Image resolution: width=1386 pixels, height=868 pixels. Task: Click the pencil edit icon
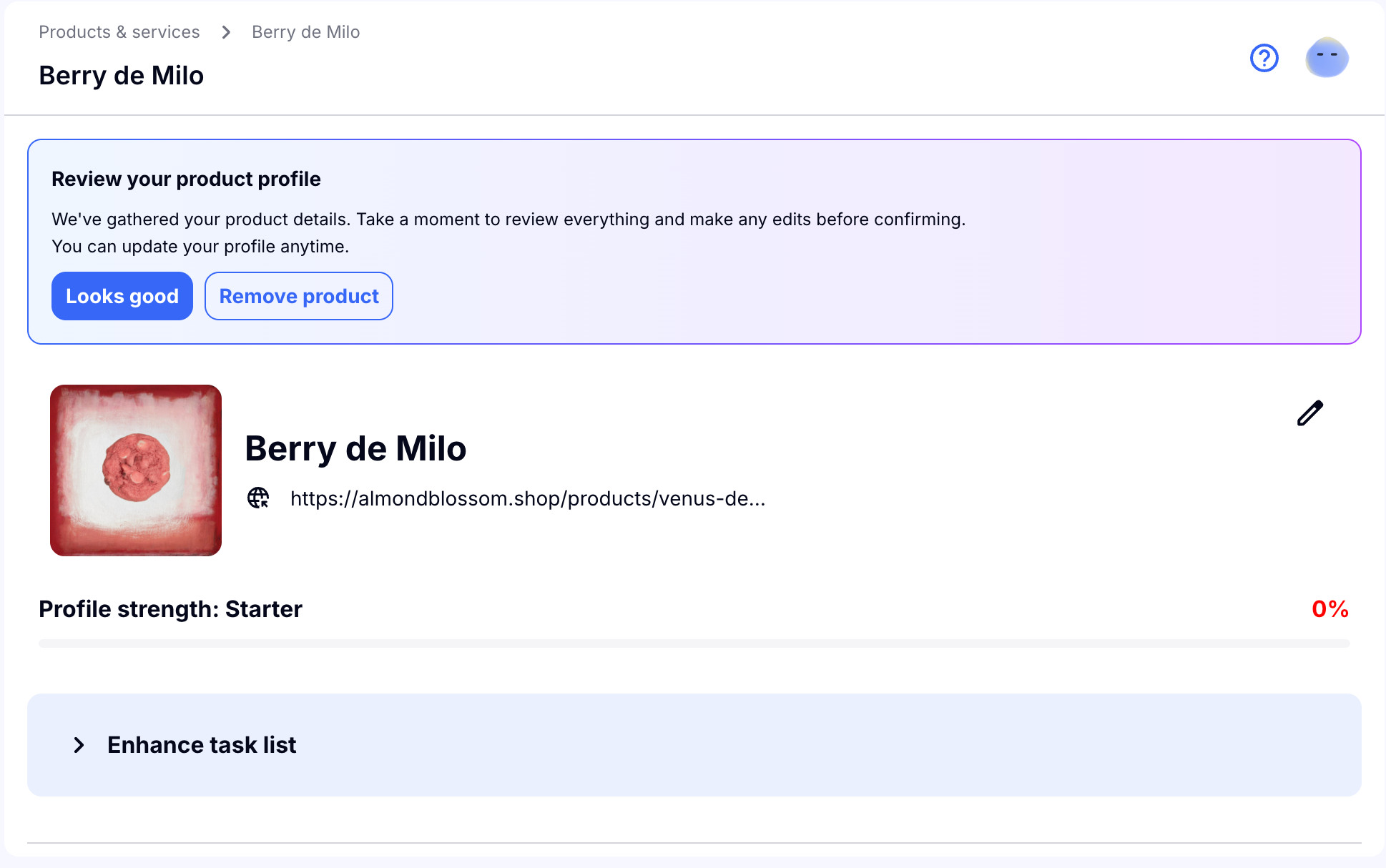click(1310, 413)
